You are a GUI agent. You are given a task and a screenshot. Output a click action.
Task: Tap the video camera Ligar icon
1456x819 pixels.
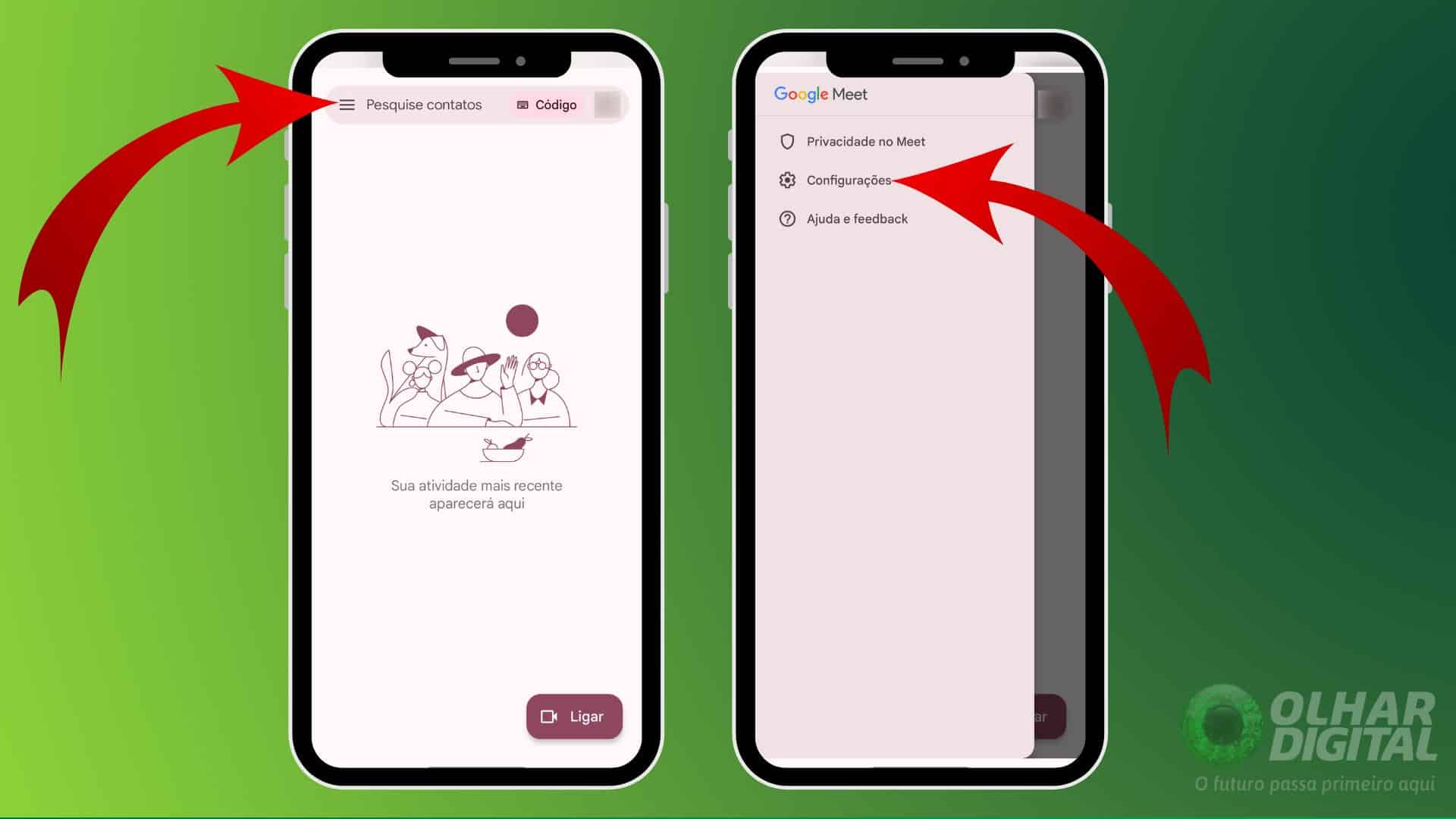tap(574, 716)
